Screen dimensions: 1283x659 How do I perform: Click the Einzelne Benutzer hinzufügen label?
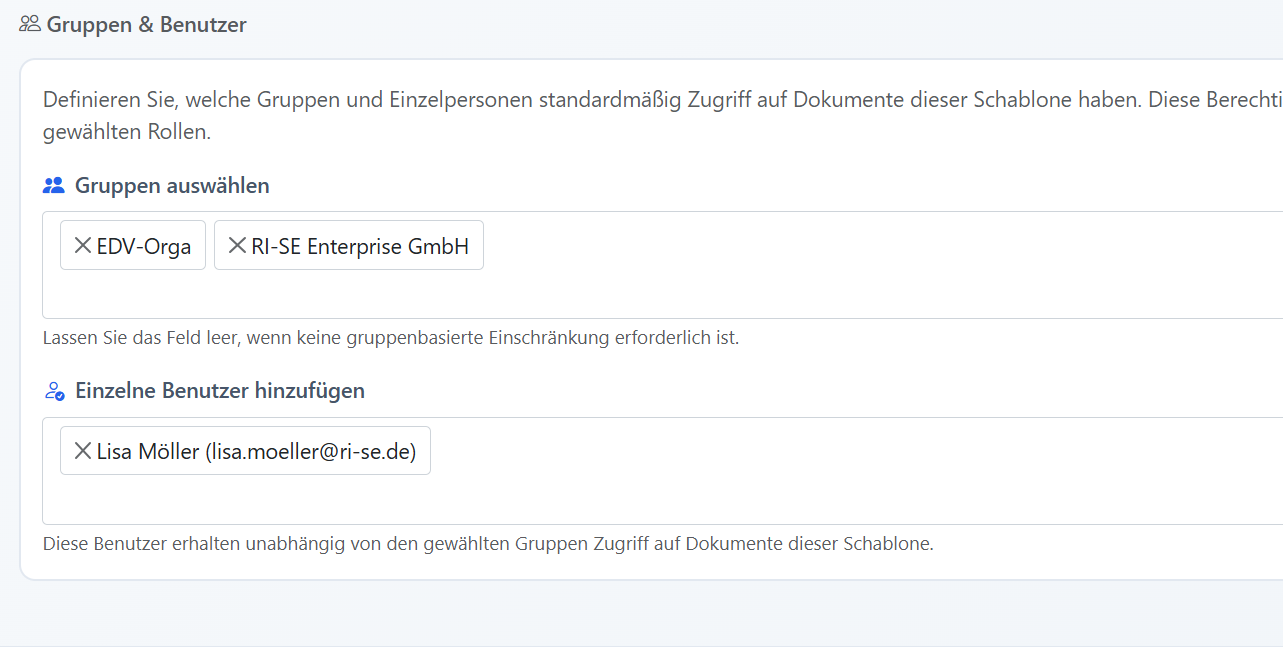click(220, 391)
